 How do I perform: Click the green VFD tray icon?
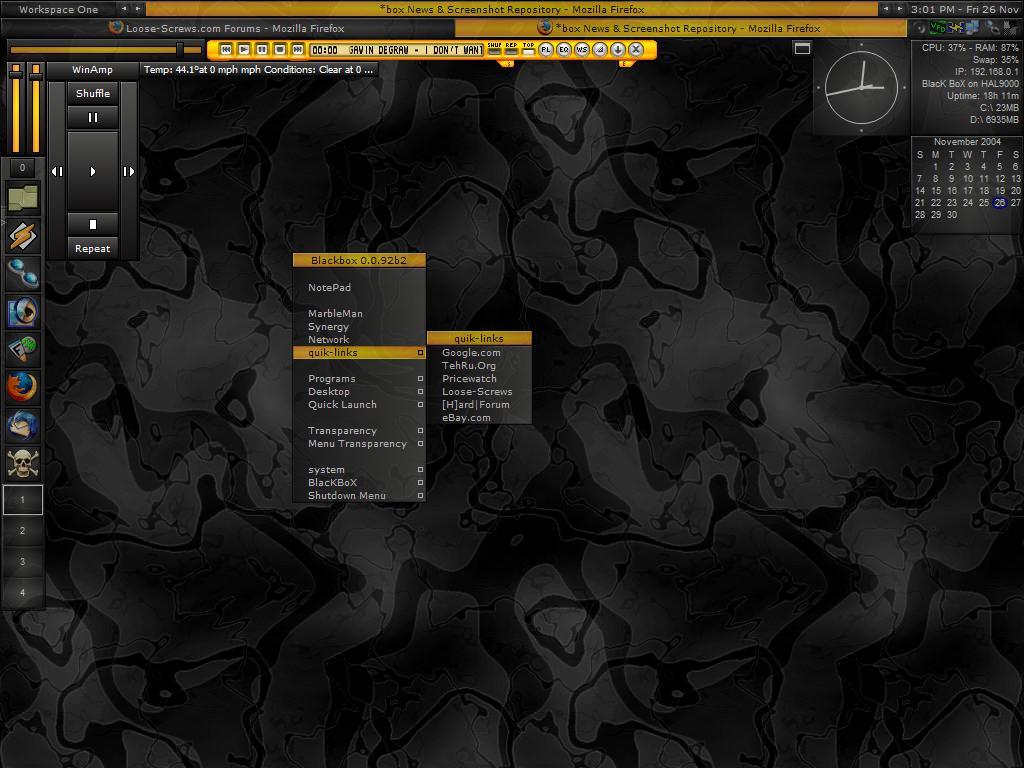coord(938,28)
